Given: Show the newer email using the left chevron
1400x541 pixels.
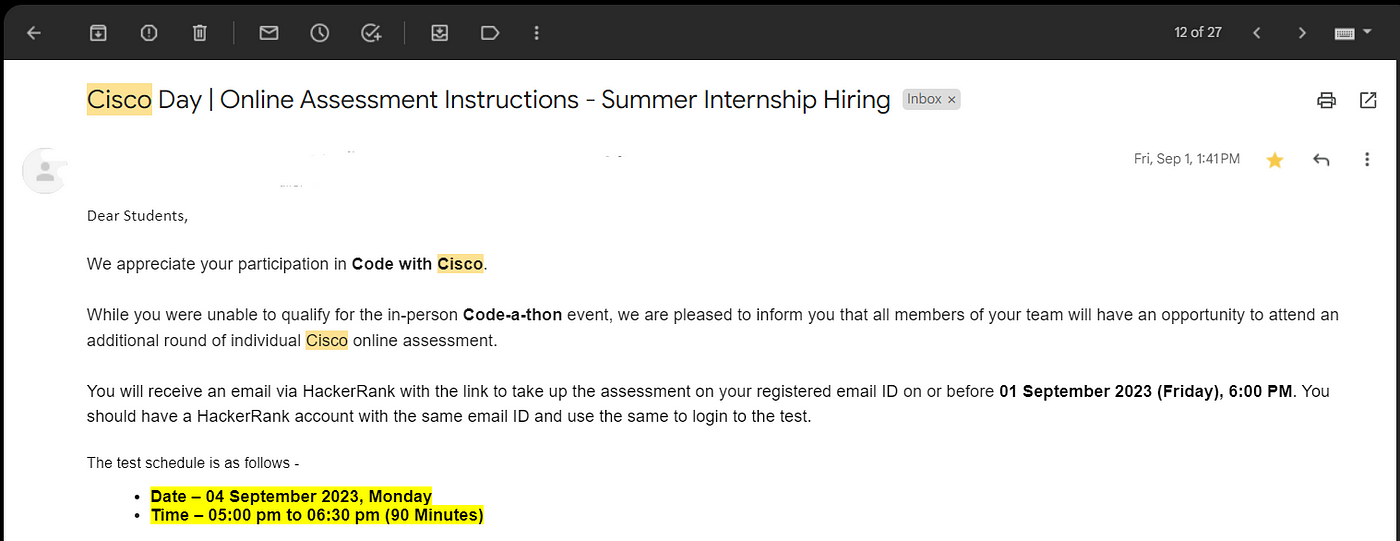Looking at the screenshot, I should point(1257,33).
